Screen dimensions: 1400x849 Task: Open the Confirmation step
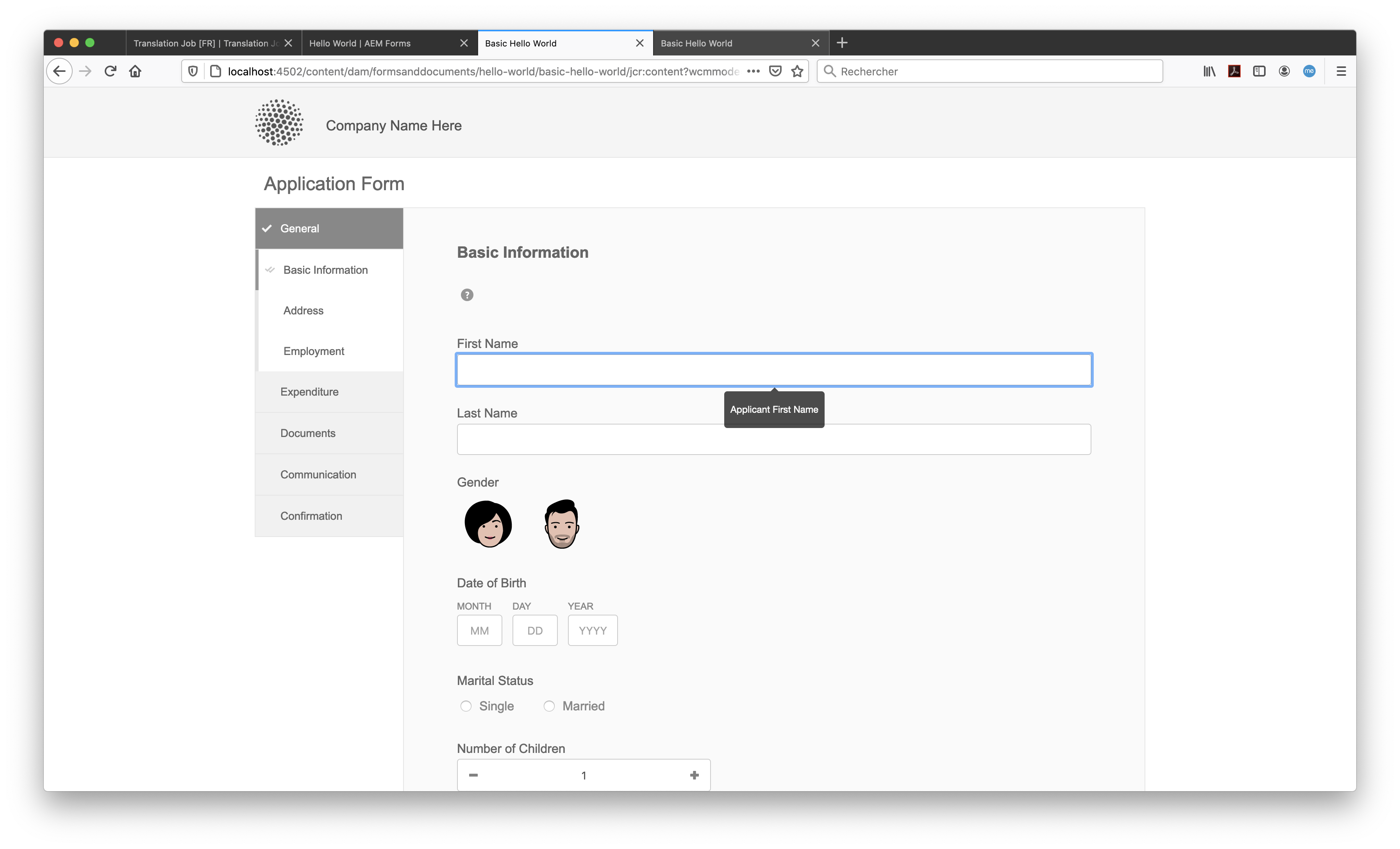(x=311, y=515)
